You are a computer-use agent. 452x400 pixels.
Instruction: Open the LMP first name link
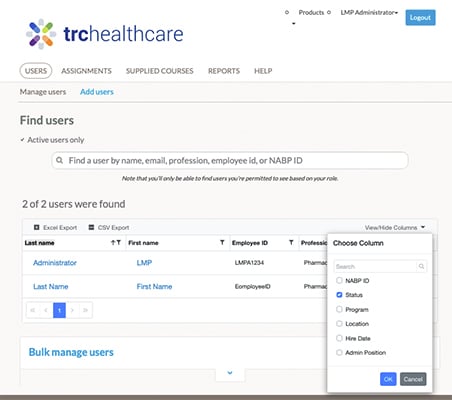point(144,263)
